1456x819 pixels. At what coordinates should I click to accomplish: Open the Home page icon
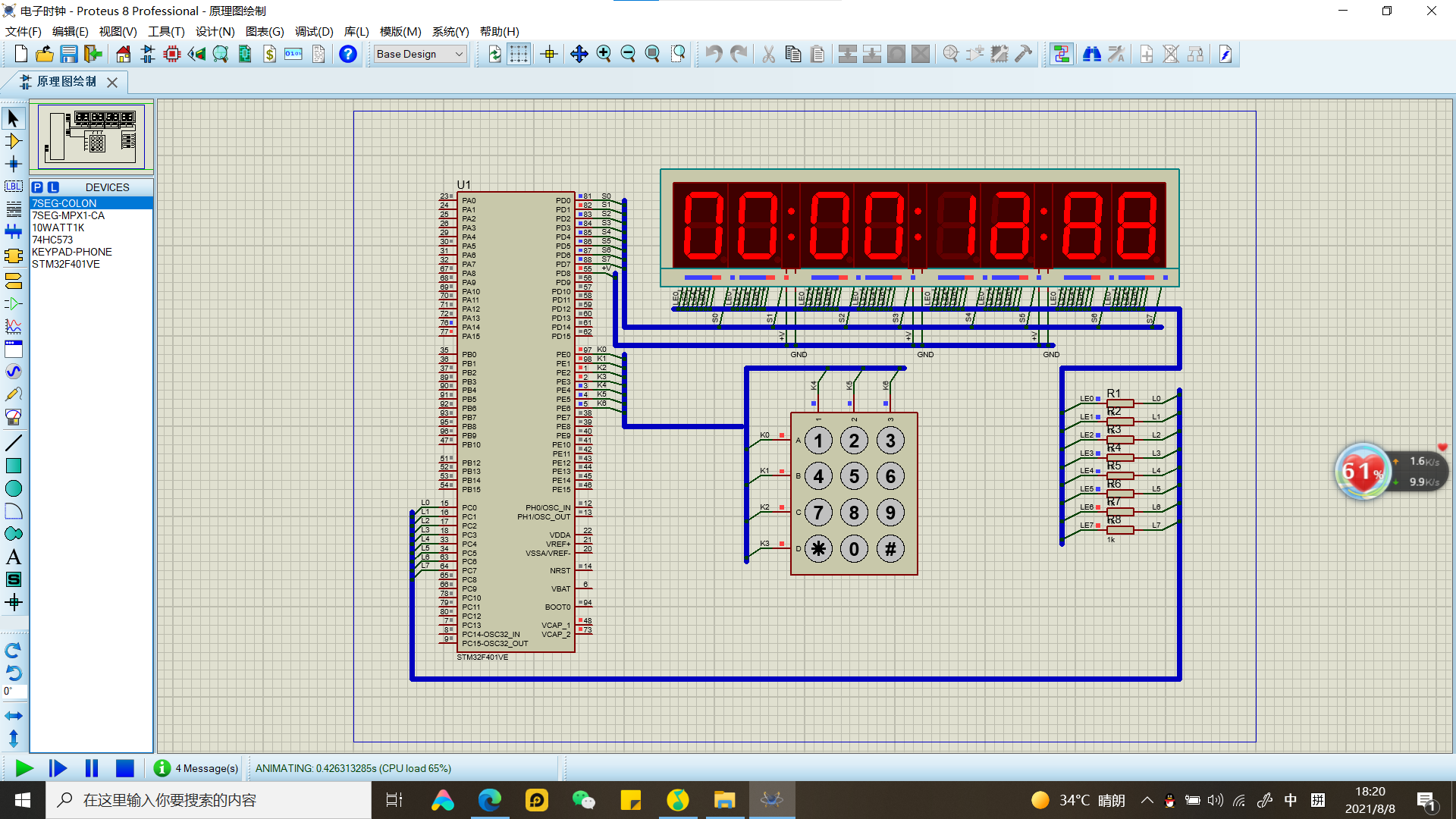[123, 54]
